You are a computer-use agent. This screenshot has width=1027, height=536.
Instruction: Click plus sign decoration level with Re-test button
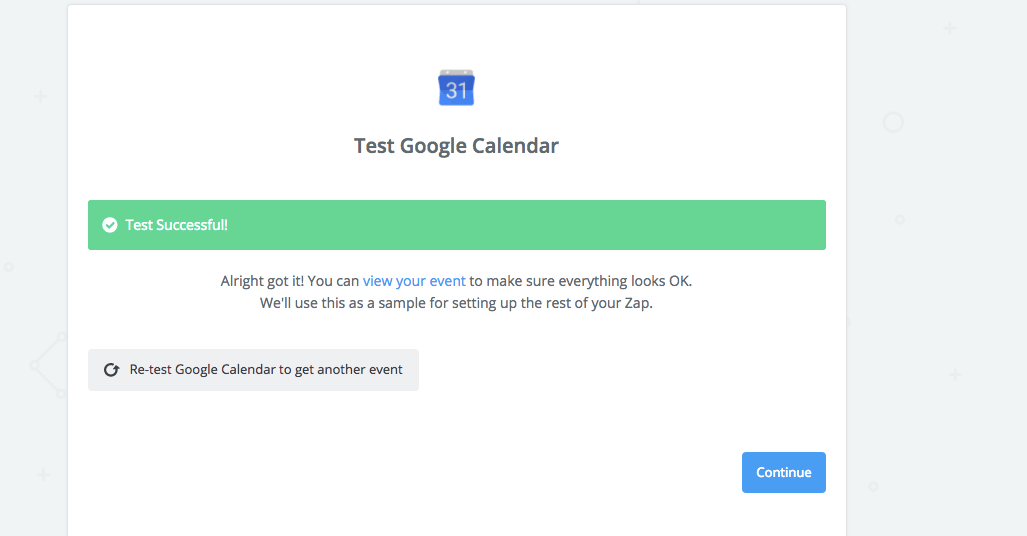pos(955,374)
